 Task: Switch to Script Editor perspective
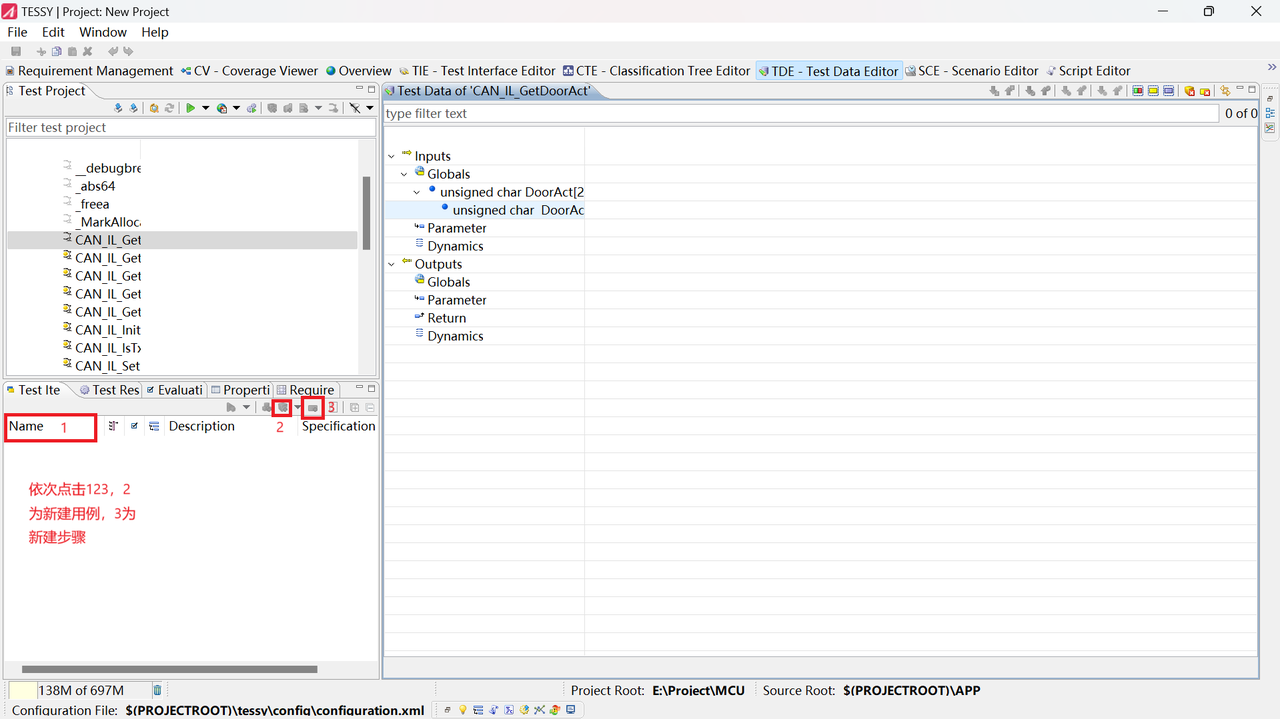point(1088,71)
